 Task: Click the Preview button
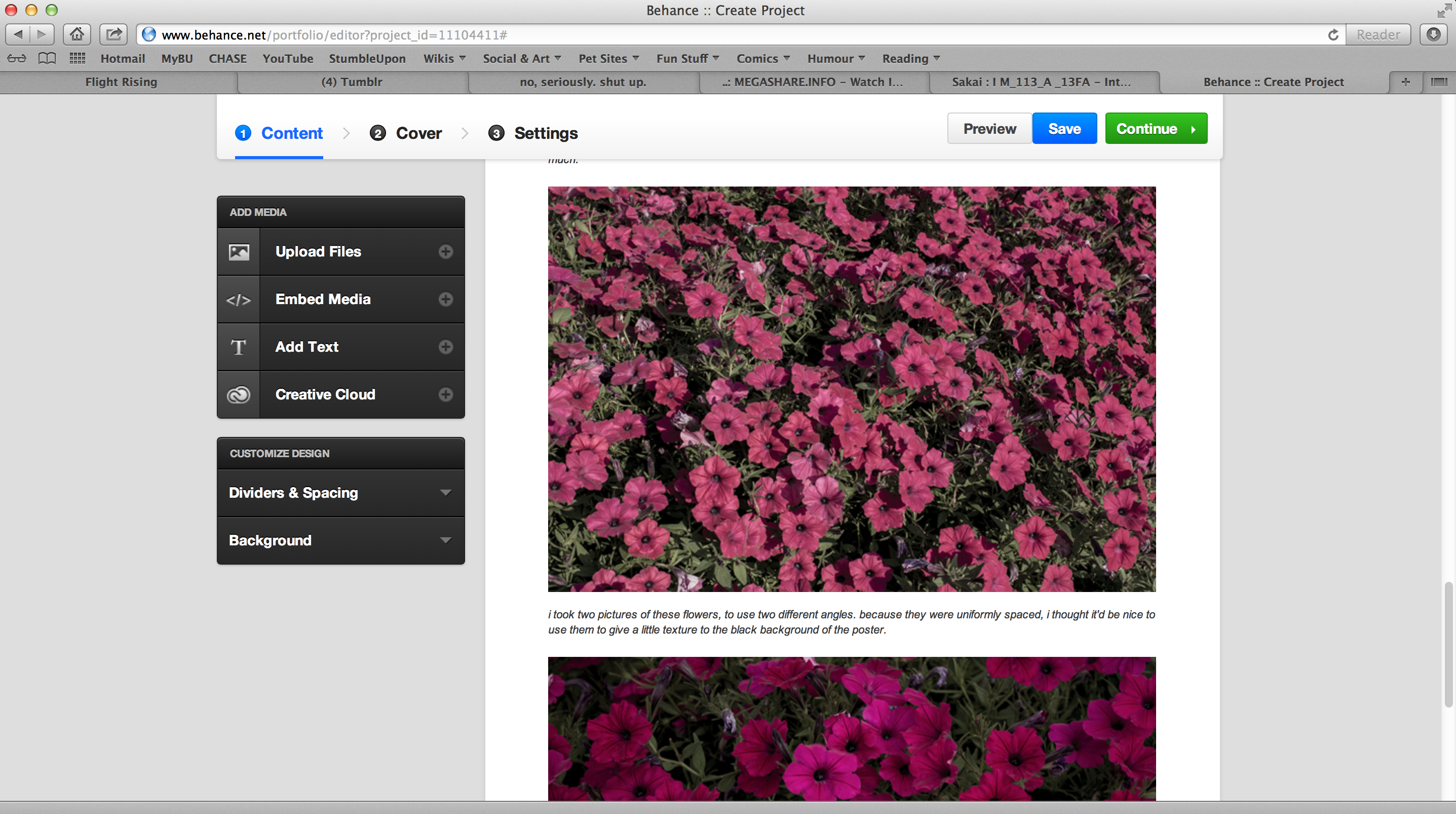(x=989, y=128)
